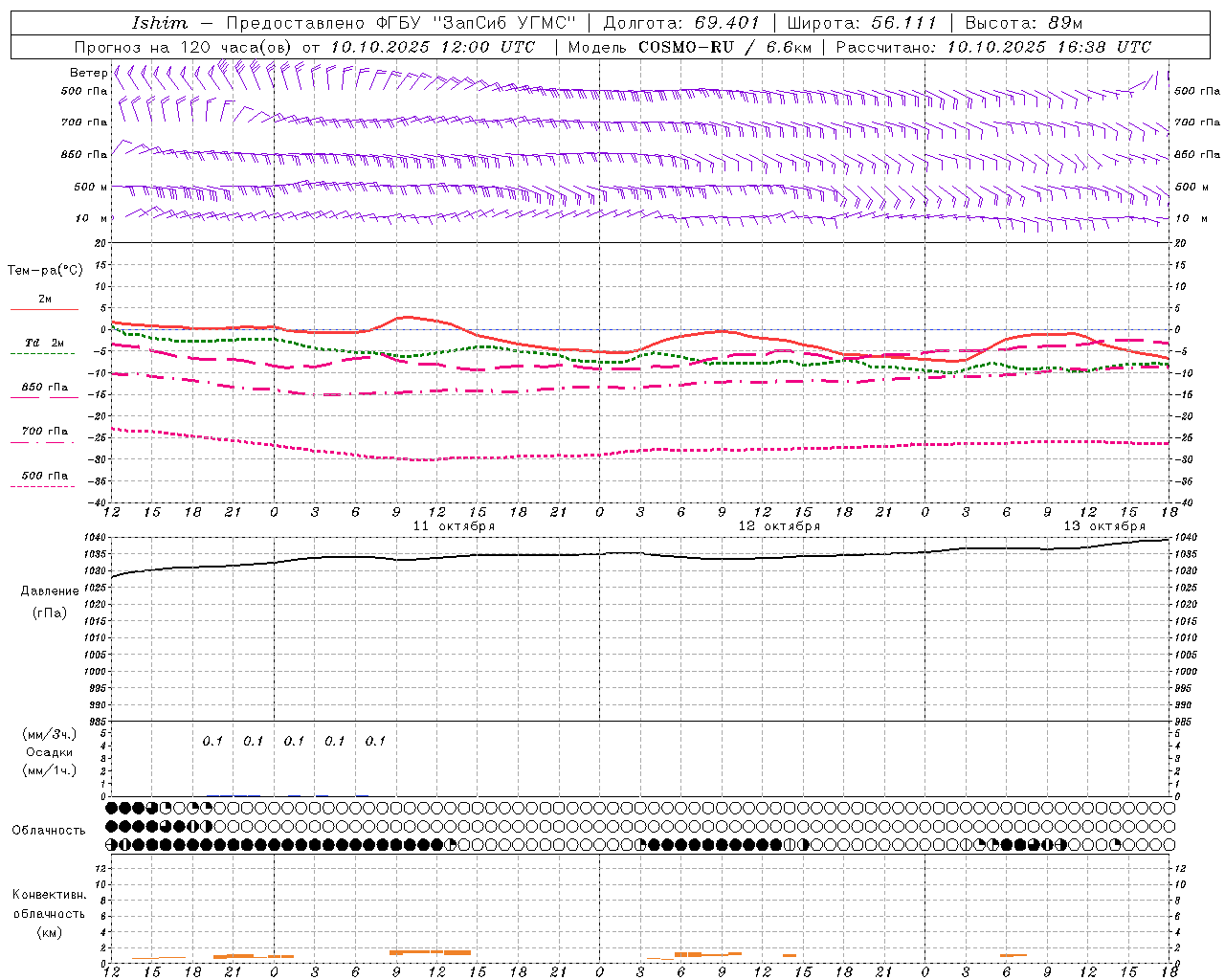Click the red solid line sample under "2м" legend

(x=44, y=309)
